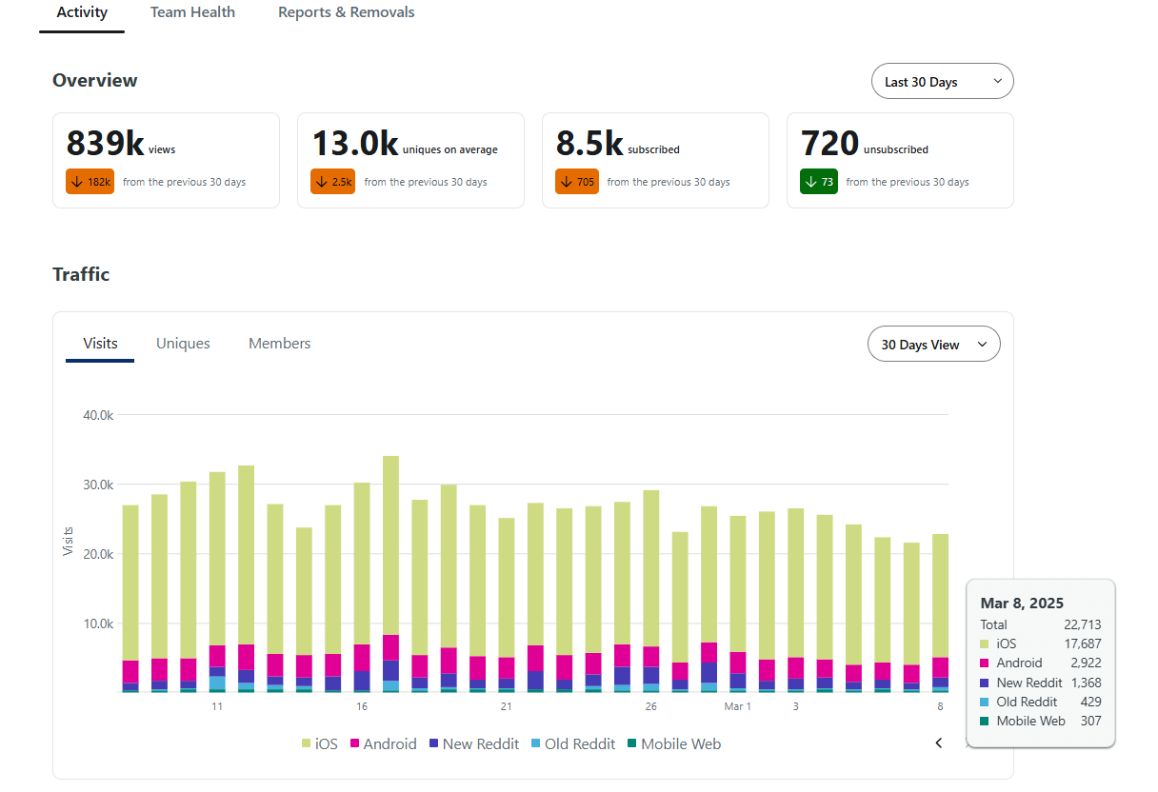Click the 10.0k y-axis label

(98, 624)
